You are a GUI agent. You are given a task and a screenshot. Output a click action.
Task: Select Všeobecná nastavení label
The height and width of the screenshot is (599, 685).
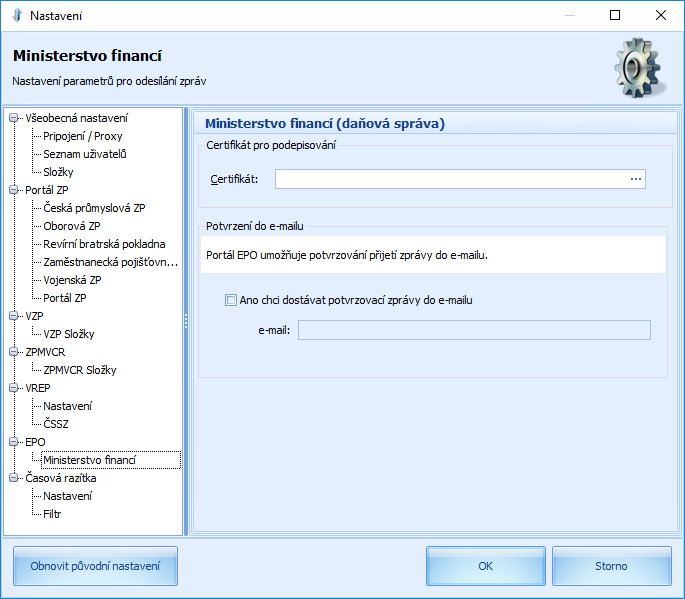76,118
